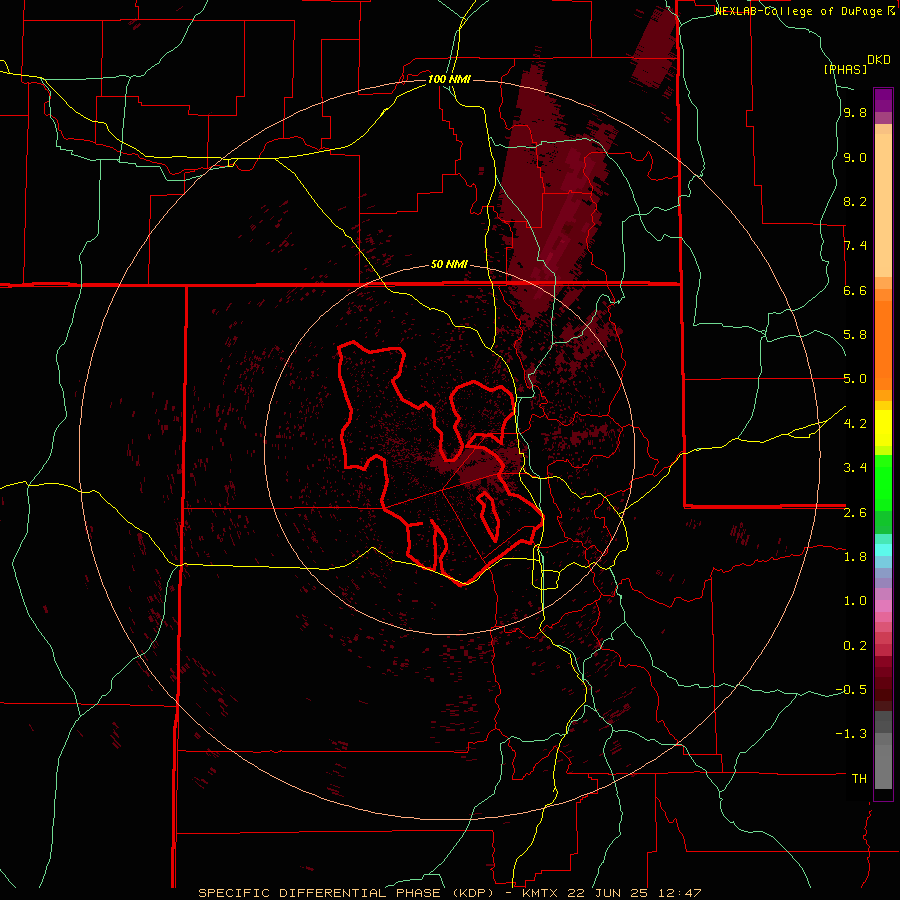Viewport: 900px width, 900px height.
Task: Click the "KMTX 22 JUN 25 12:47" timestamp
Action: click(611, 893)
